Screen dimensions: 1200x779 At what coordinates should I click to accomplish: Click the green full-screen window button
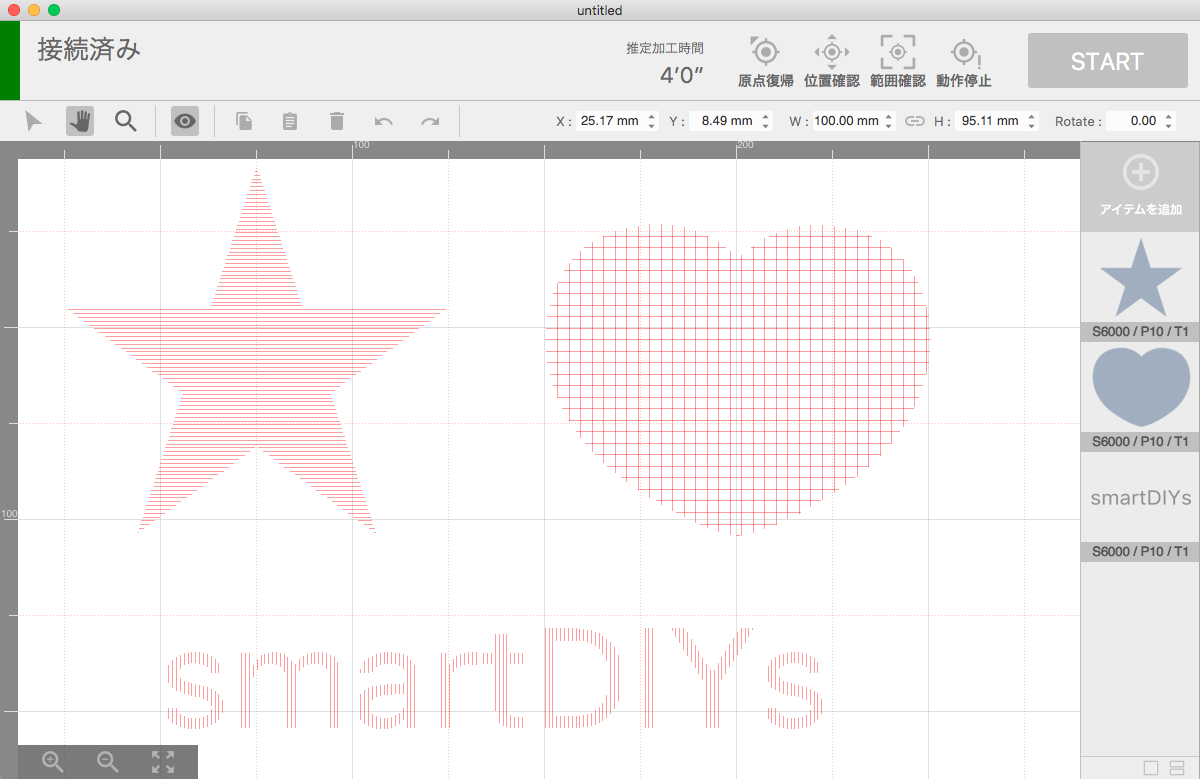(53, 10)
